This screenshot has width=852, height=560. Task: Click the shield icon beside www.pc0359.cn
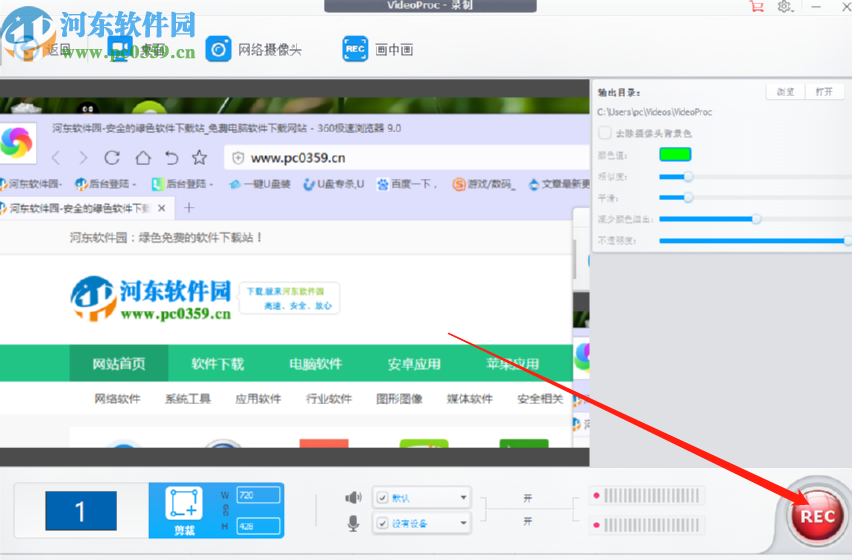click(x=237, y=158)
